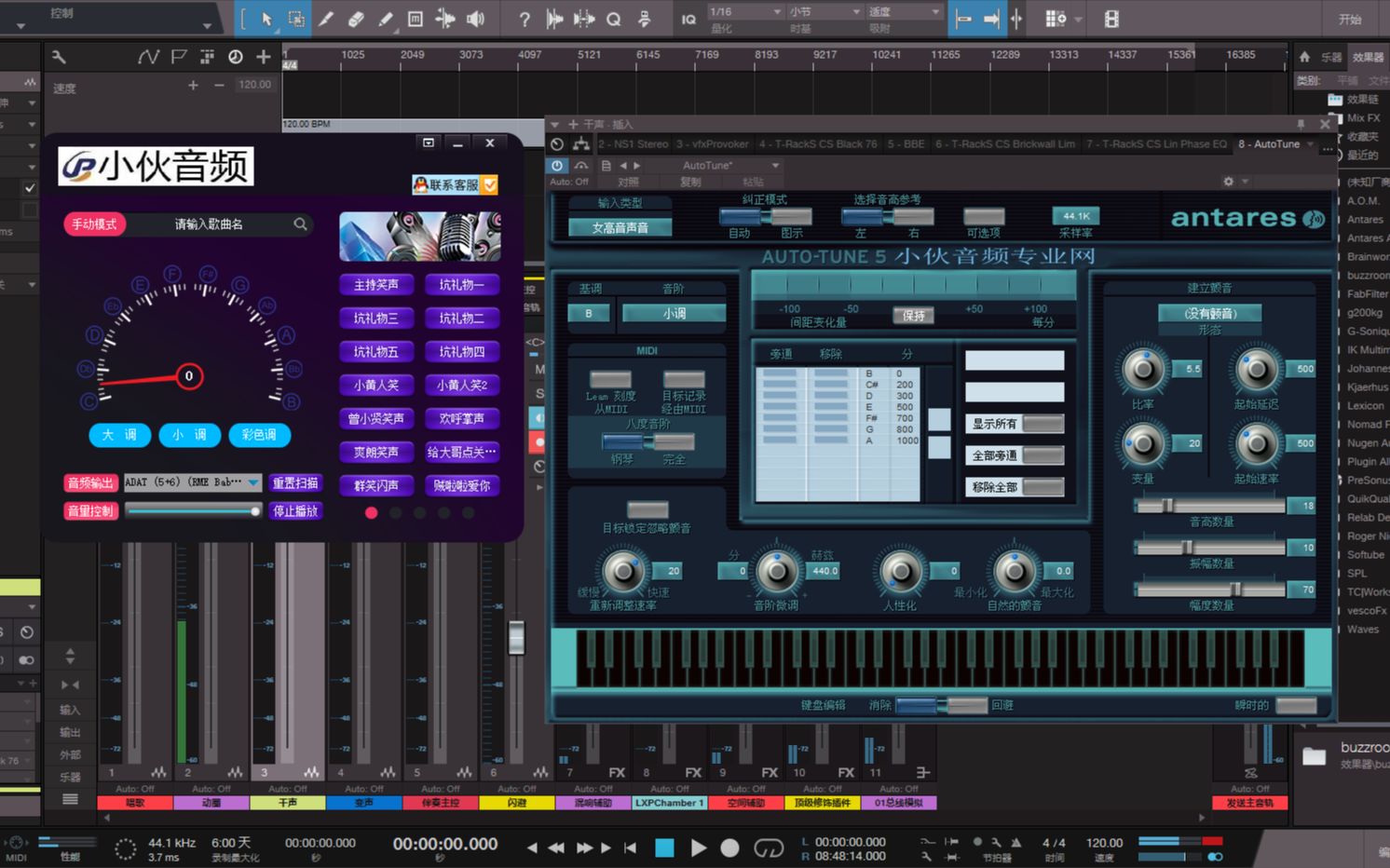1390x868 pixels.
Task: Click the 大调 major key button
Action: pyautogui.click(x=119, y=435)
